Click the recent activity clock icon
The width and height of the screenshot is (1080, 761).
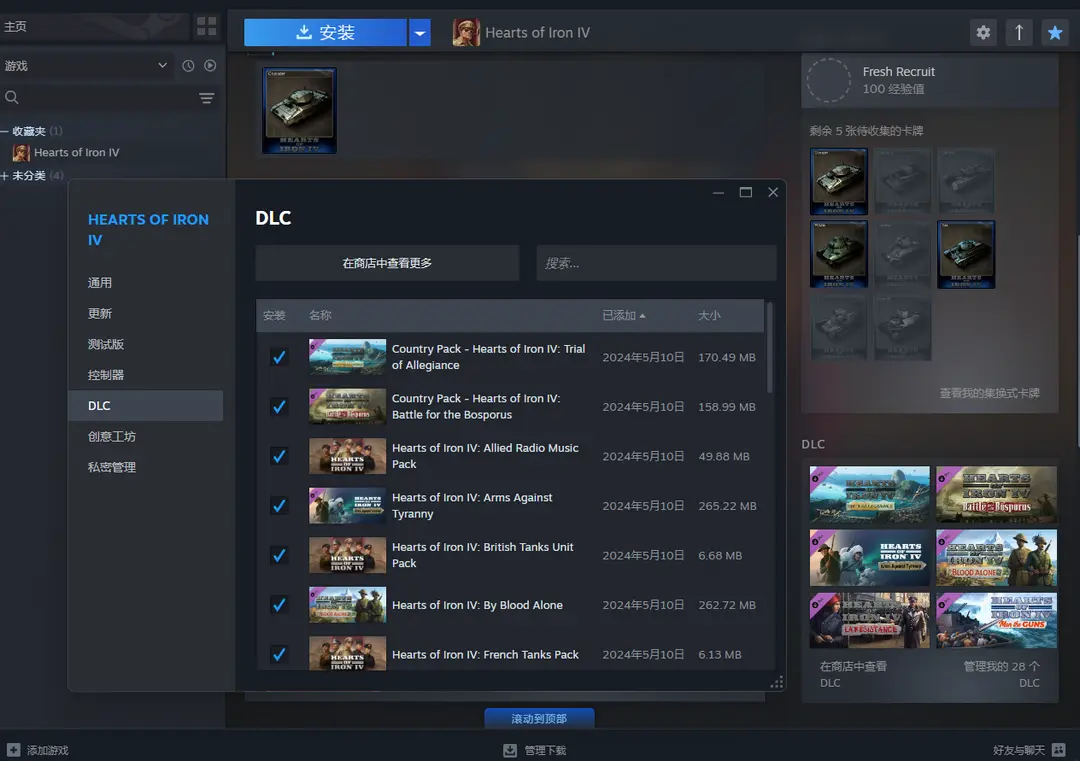coord(188,65)
